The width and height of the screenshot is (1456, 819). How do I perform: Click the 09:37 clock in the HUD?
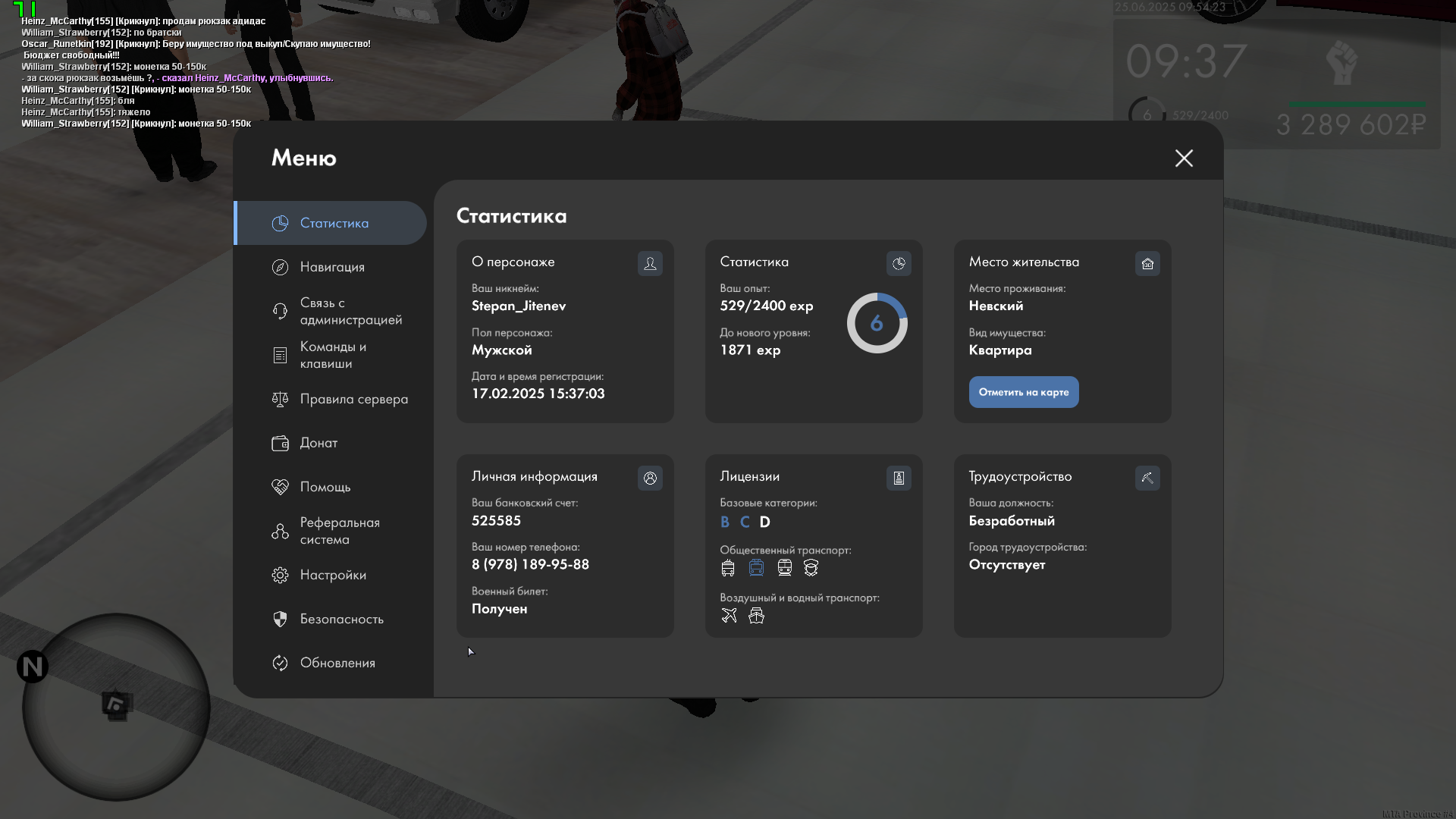click(x=1187, y=61)
